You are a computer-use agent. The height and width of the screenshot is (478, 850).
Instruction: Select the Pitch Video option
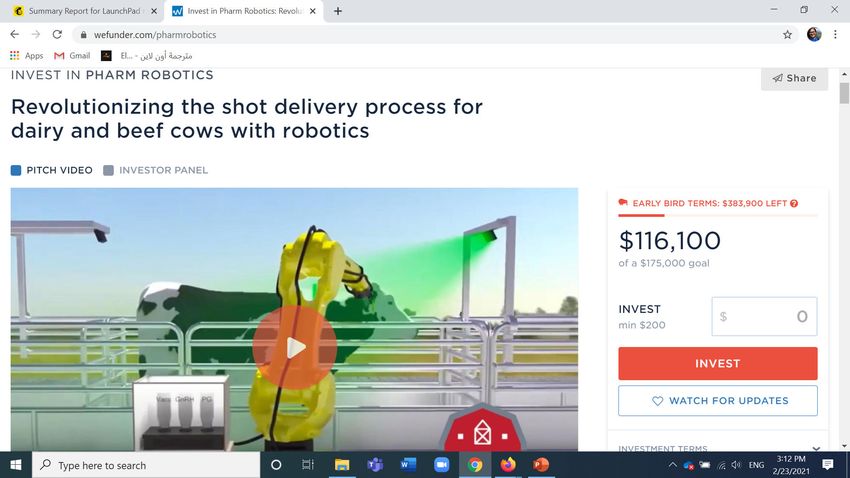58,170
